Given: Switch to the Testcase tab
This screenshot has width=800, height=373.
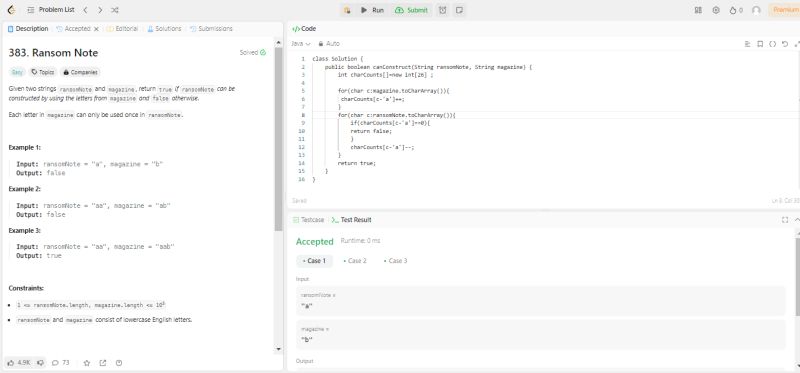Looking at the screenshot, I should point(309,220).
